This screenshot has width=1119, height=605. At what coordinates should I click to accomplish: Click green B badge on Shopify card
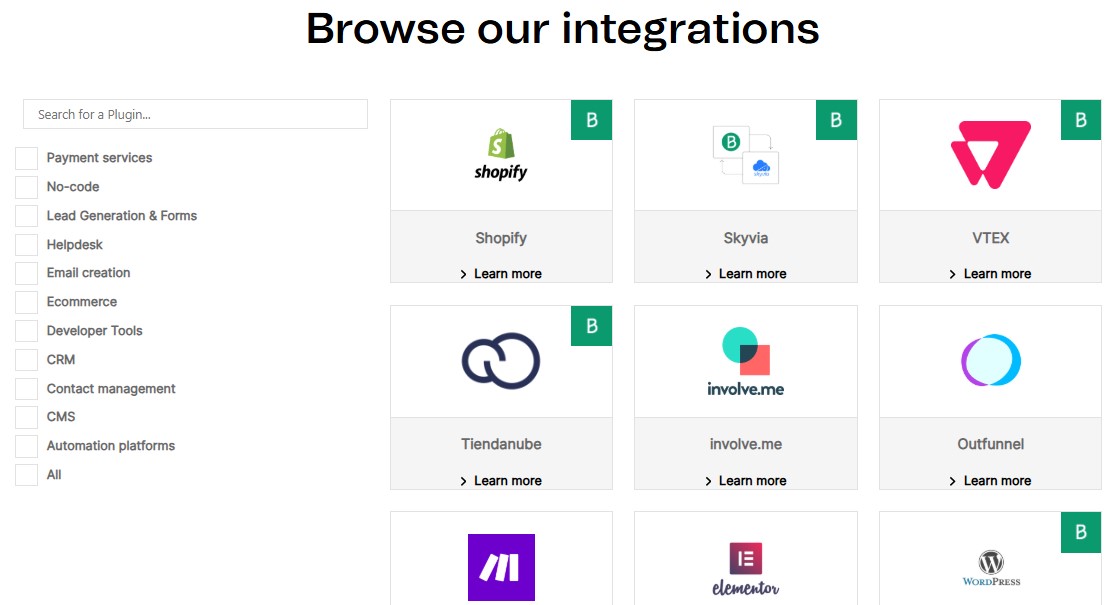[x=592, y=120]
